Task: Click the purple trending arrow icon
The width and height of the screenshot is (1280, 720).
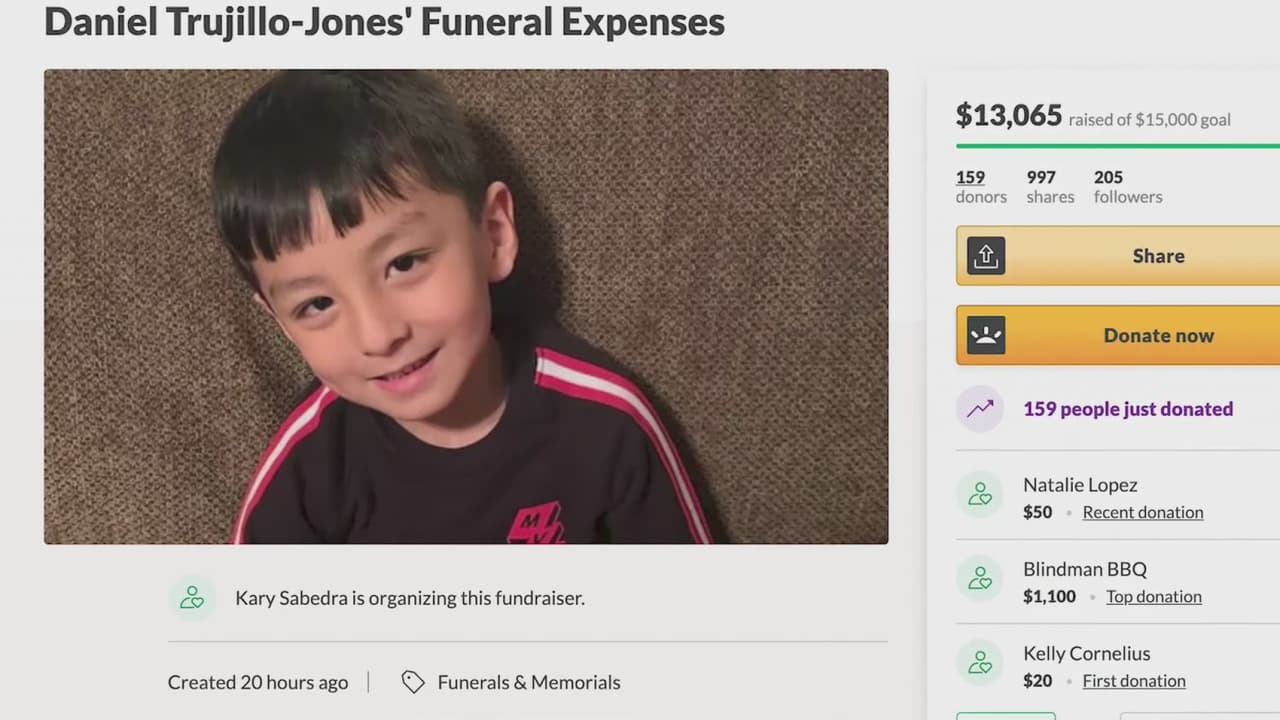Action: [x=980, y=408]
